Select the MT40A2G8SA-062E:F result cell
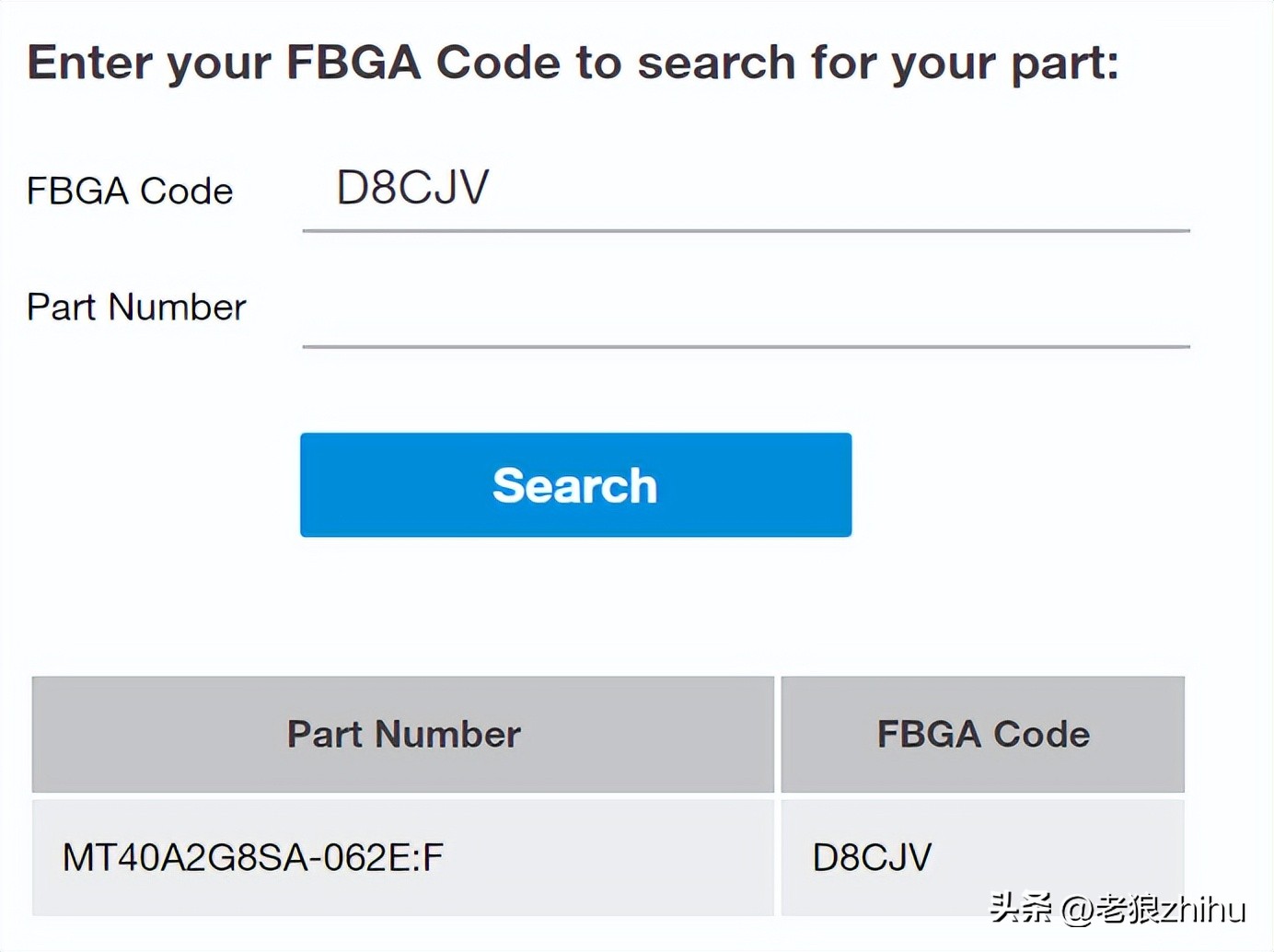Viewport: 1274px width, 952px height. 402,857
